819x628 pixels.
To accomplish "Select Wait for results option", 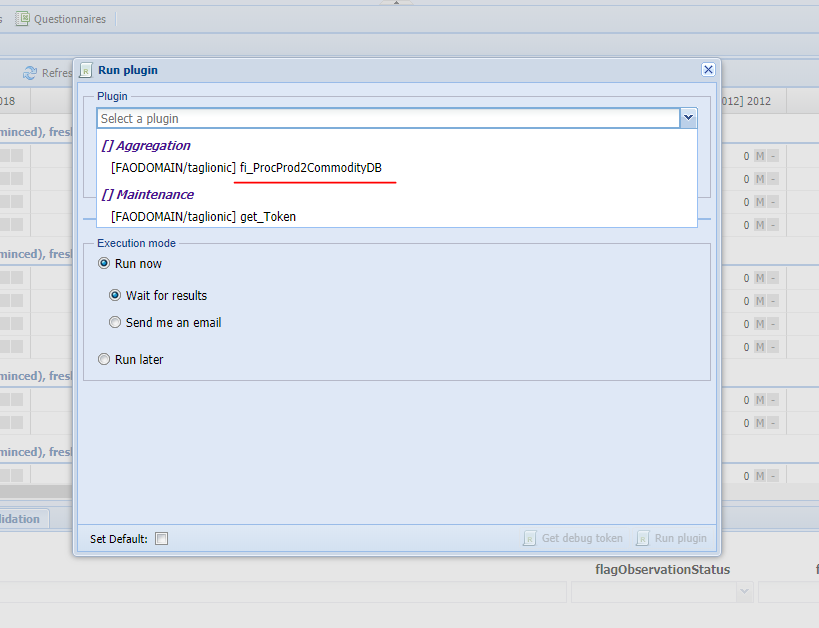I will [115, 296].
